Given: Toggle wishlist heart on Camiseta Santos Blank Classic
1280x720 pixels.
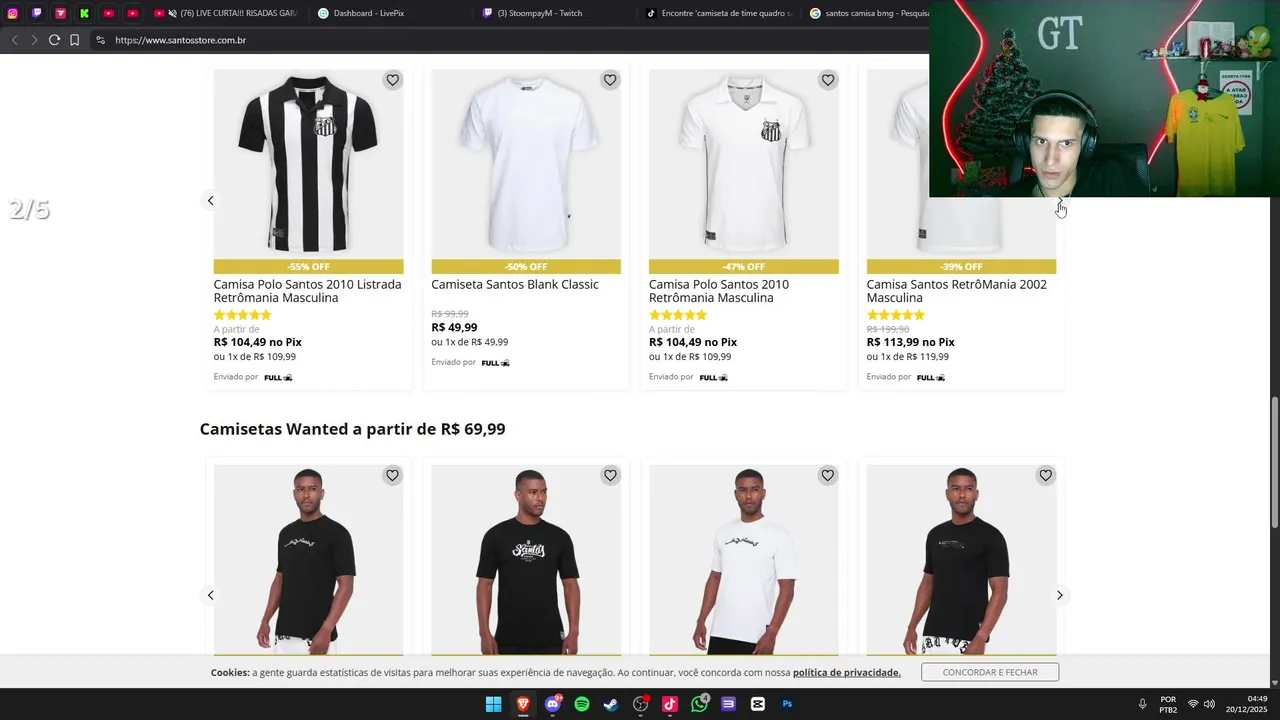Looking at the screenshot, I should 610,80.
